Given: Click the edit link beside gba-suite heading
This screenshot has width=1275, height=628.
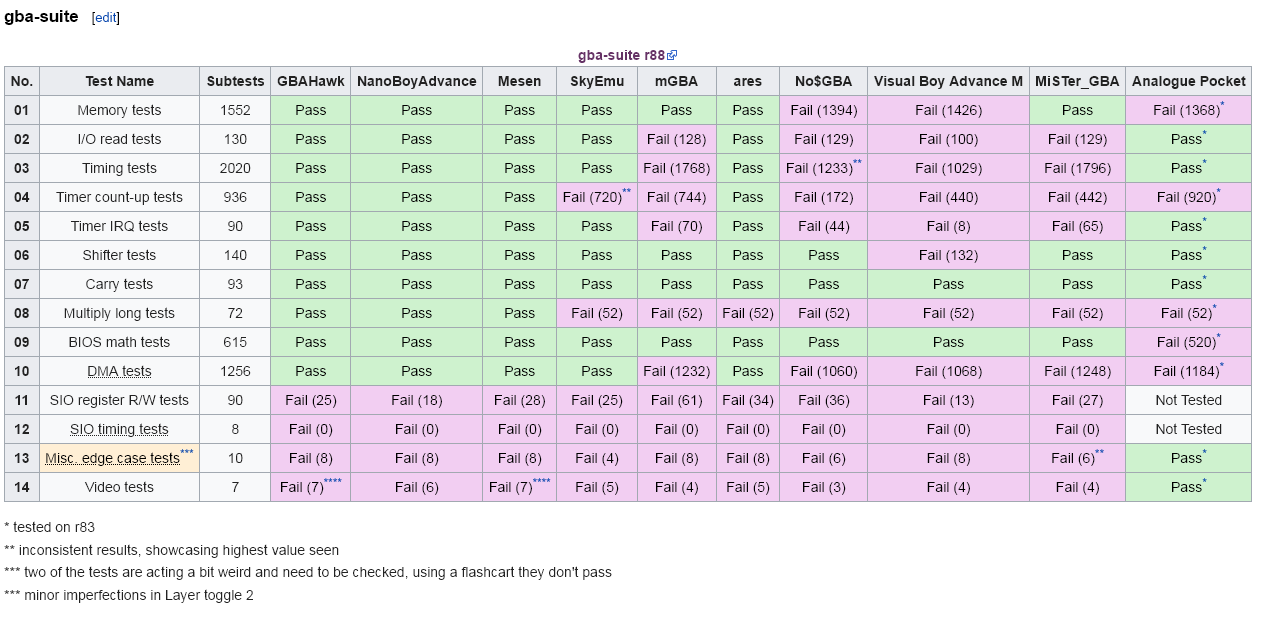Looking at the screenshot, I should (x=105, y=18).
